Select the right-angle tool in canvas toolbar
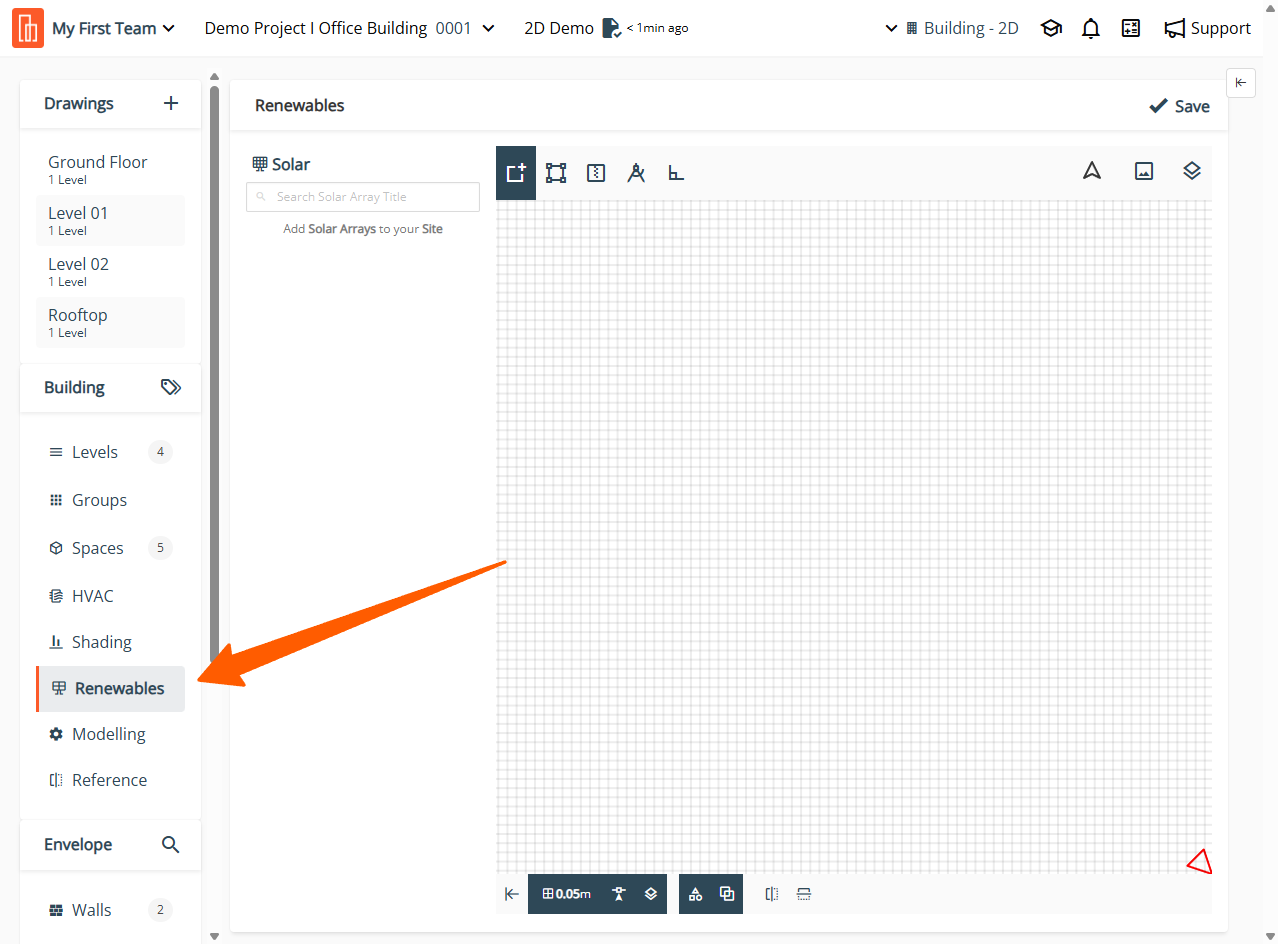Image resolution: width=1278 pixels, height=944 pixels. point(676,173)
